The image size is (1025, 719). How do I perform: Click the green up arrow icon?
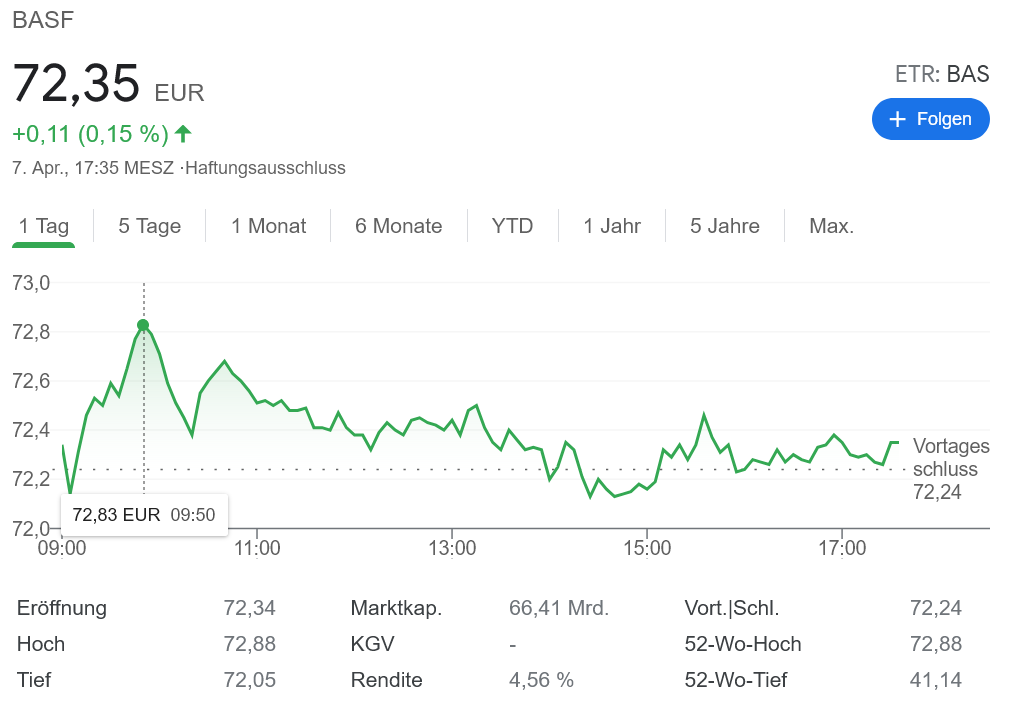[x=183, y=133]
